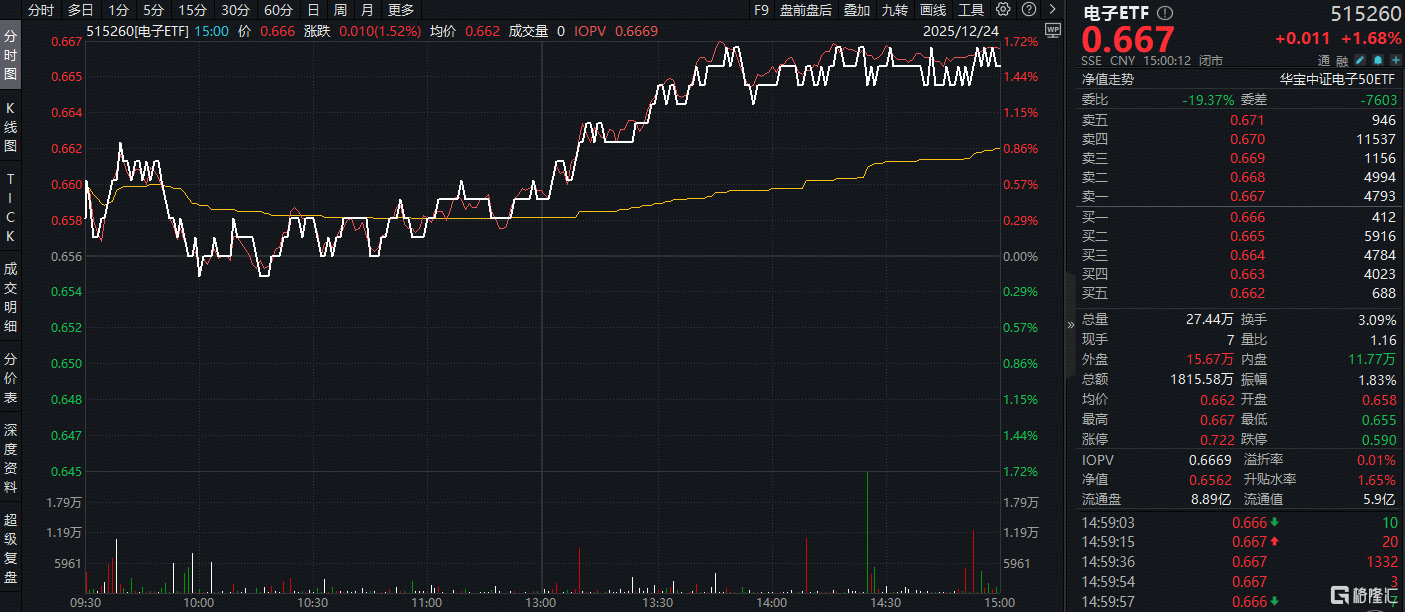Screen dimensions: 1405x612
Task: Switch to the 15分 period tab
Action: pos(192,10)
